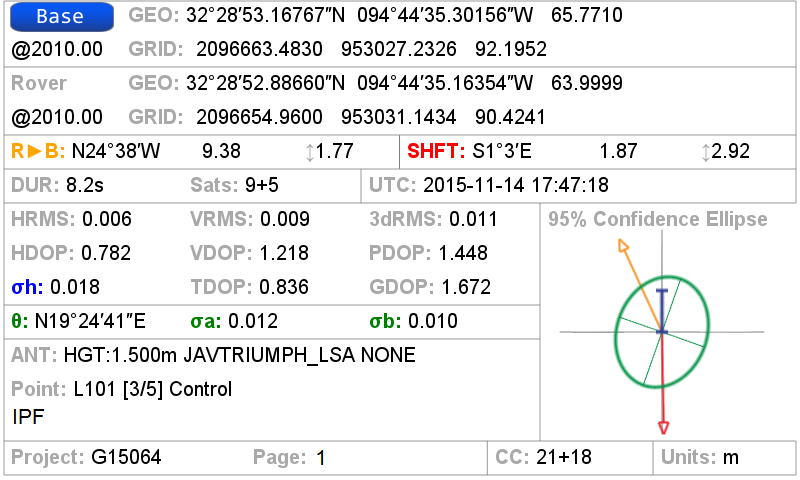800x480 pixels.
Task: Click the blue vertical bar in ellipse plot
Action: [661, 308]
